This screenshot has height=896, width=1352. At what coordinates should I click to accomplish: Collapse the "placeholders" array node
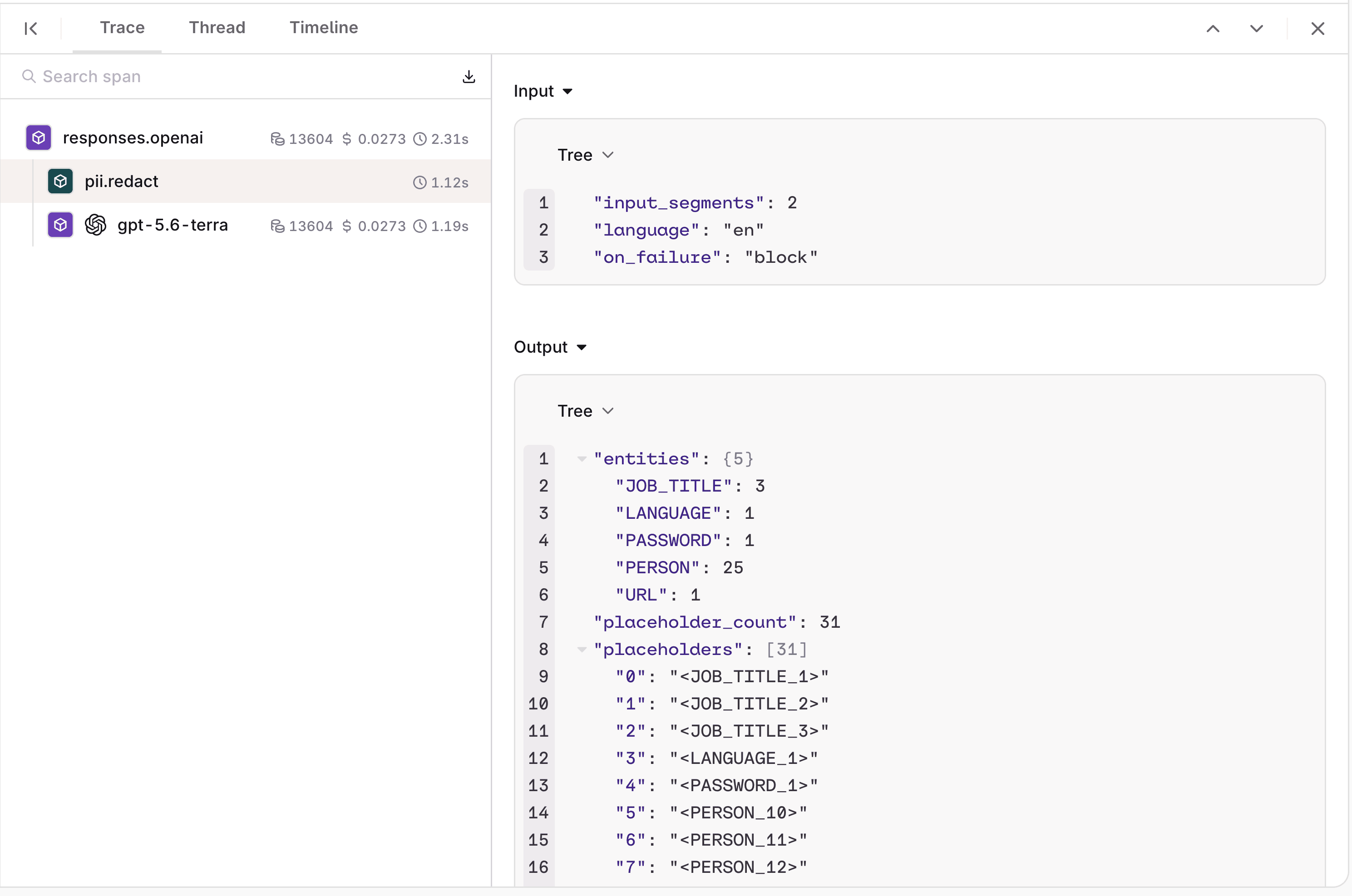[x=582, y=650]
